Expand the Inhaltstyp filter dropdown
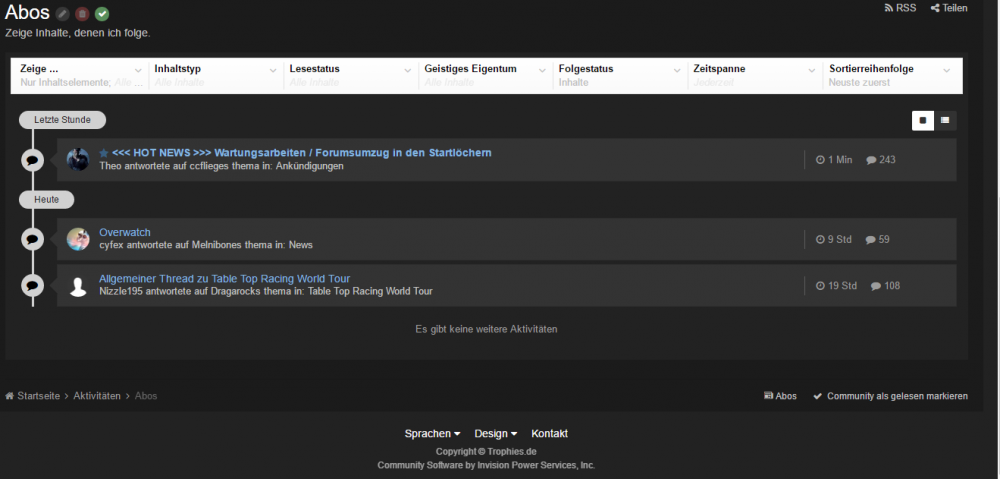Viewport: 1000px width, 479px height. (214, 75)
